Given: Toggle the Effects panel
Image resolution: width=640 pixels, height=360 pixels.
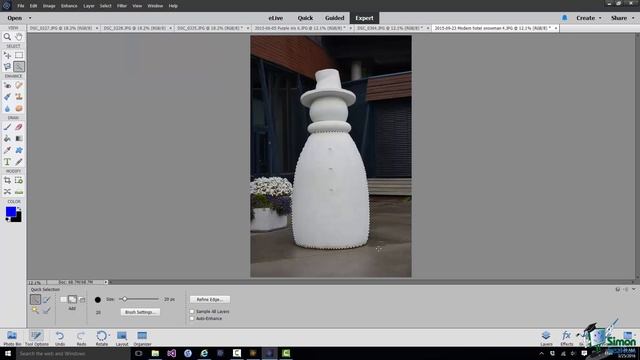Looking at the screenshot, I should click(567, 338).
